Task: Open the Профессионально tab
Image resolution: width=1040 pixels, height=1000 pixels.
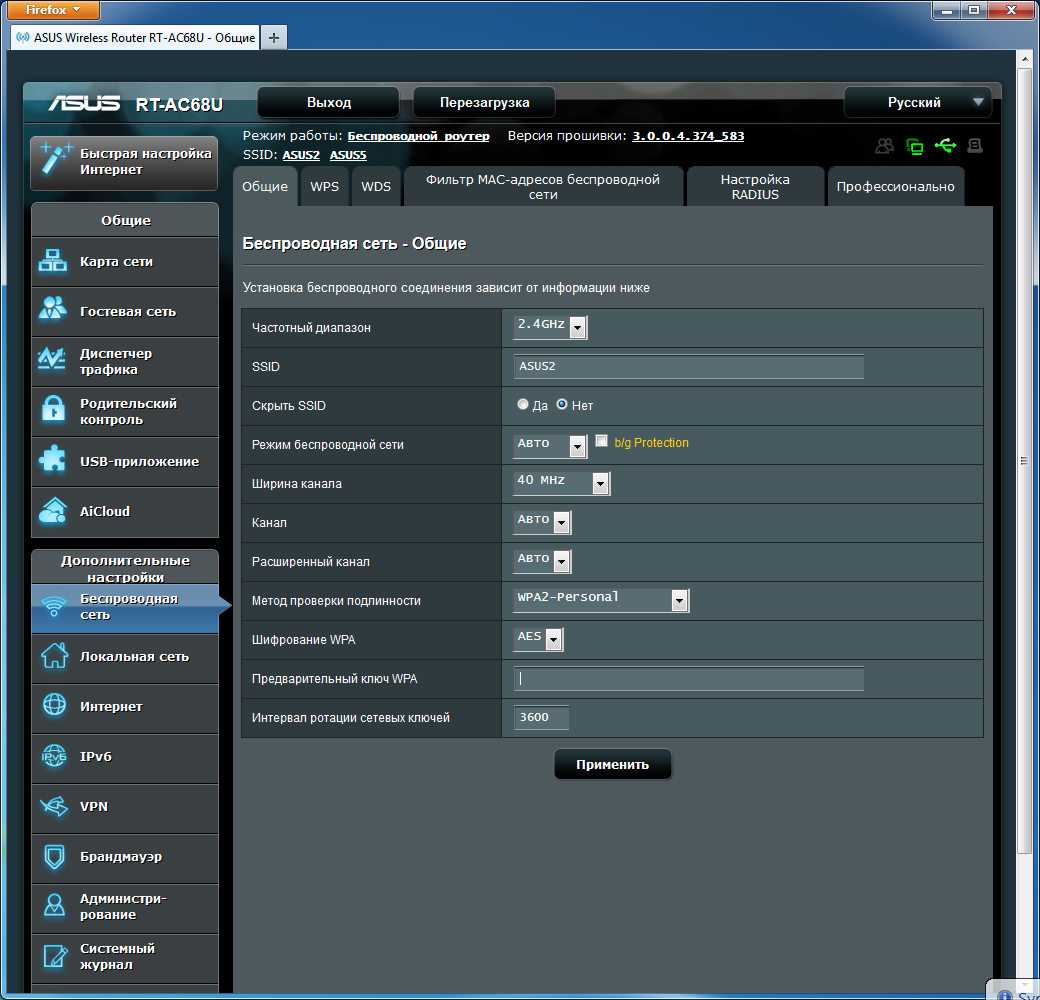Action: (895, 186)
